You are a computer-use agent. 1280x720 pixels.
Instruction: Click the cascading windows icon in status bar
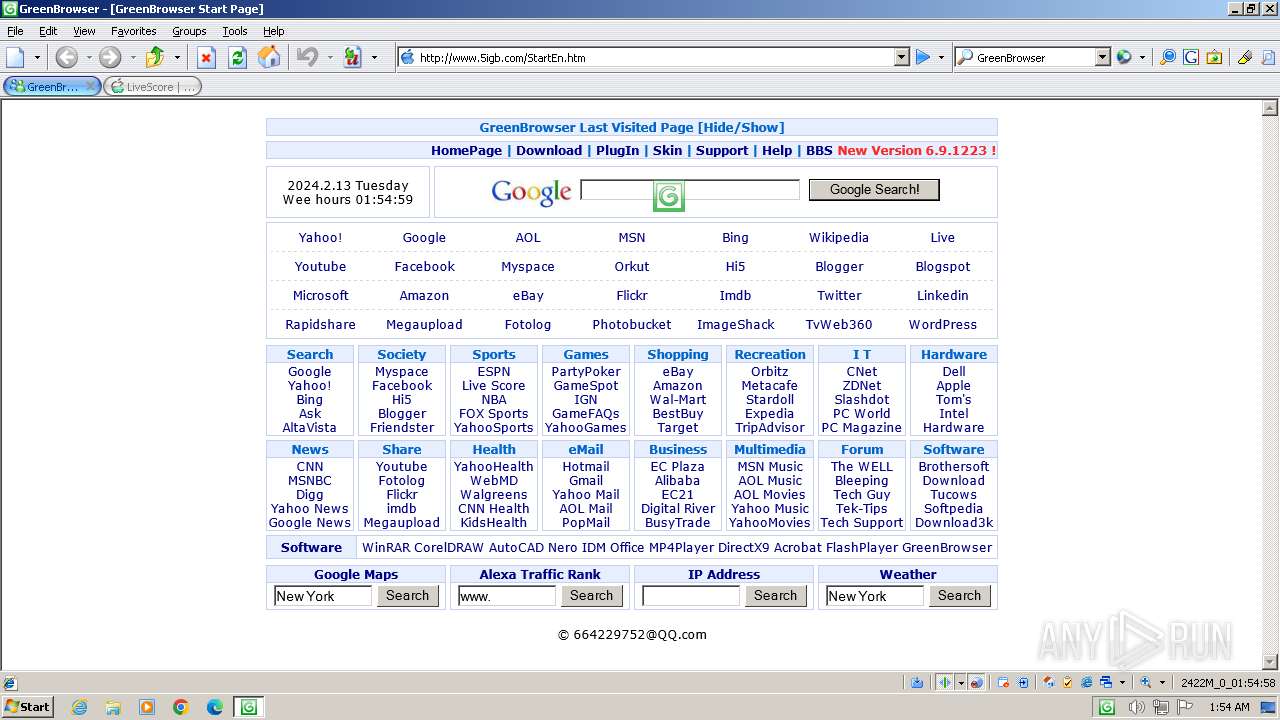(1106, 682)
